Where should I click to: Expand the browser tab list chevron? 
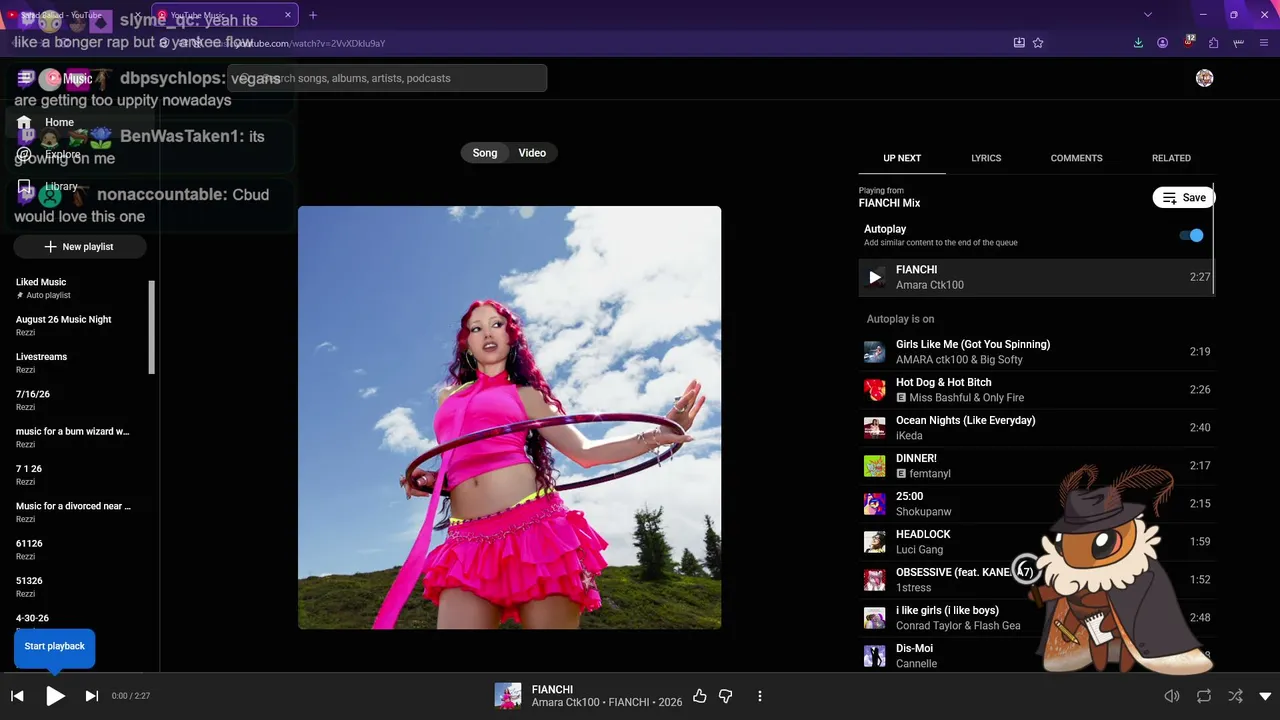point(1148,15)
